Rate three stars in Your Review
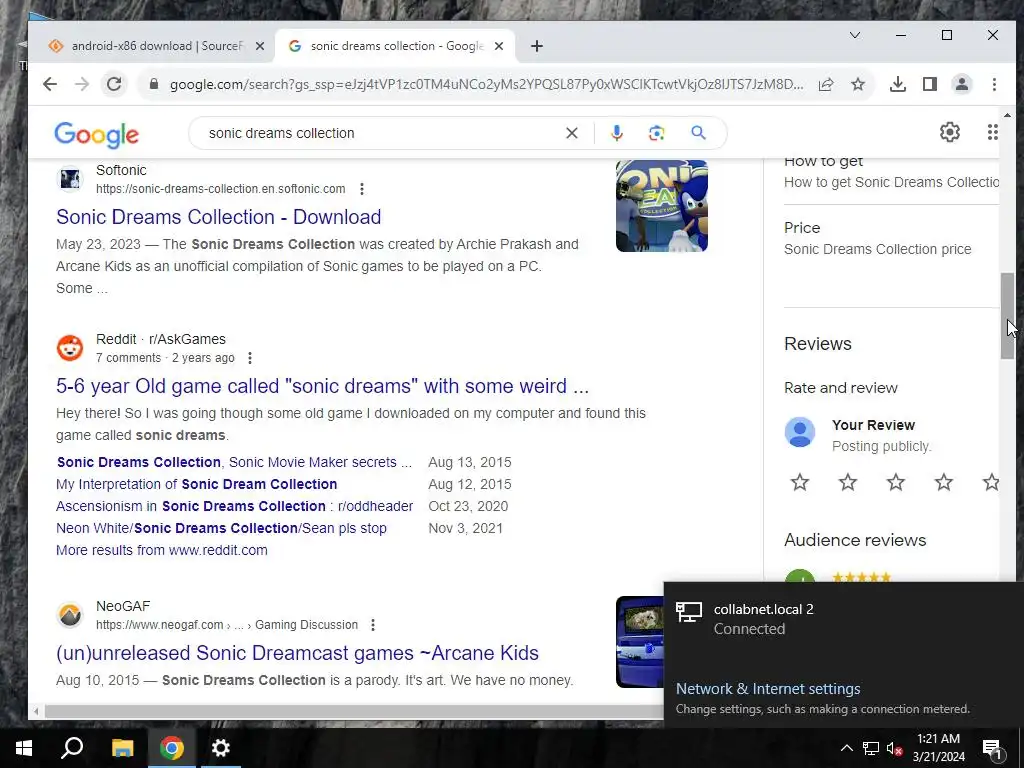Viewport: 1024px width, 768px height. (896, 483)
